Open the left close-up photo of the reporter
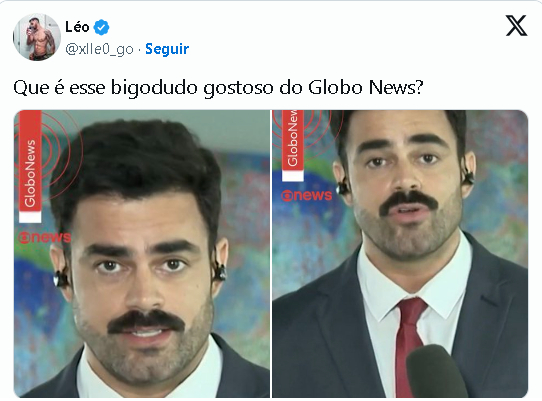The height and width of the screenshot is (401, 542). [142, 254]
